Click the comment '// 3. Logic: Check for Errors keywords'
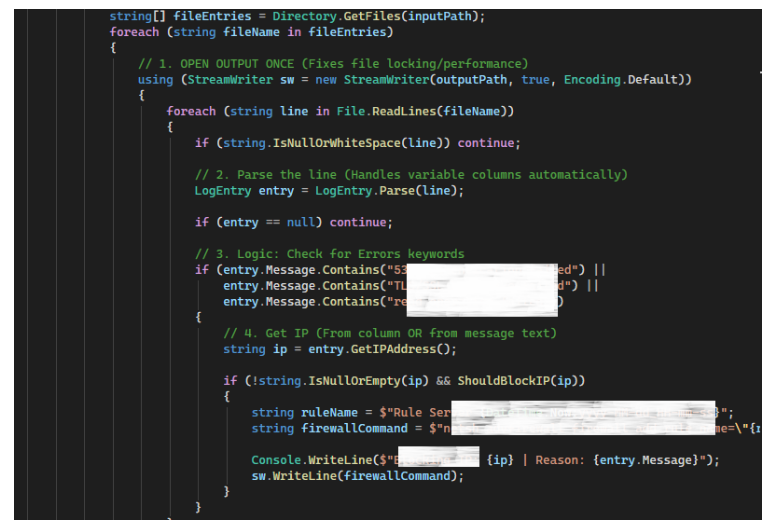The height and width of the screenshot is (526, 772). click(x=329, y=254)
